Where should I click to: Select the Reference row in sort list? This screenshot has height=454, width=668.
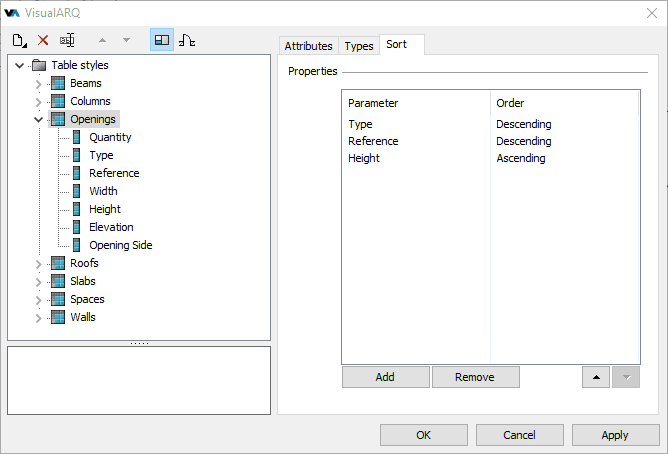tap(491, 141)
